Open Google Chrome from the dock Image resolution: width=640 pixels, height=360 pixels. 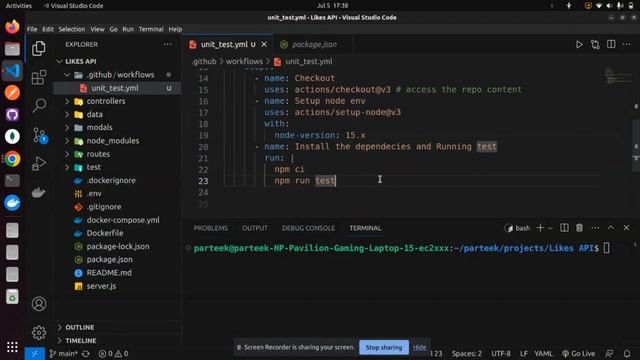(12, 159)
